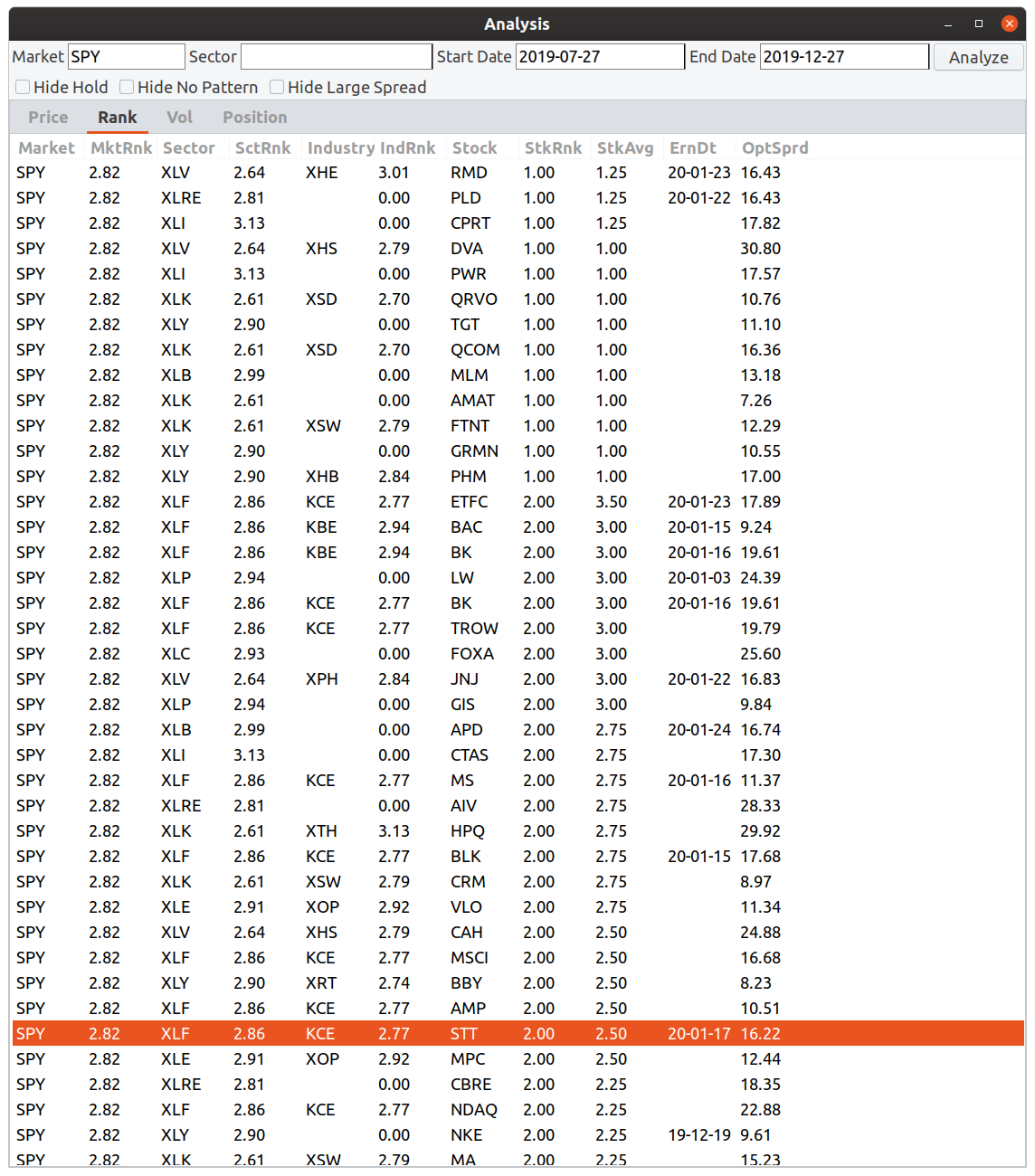This screenshot has height=1176, width=1035.
Task: Select the QCOM row
Action: point(518,350)
